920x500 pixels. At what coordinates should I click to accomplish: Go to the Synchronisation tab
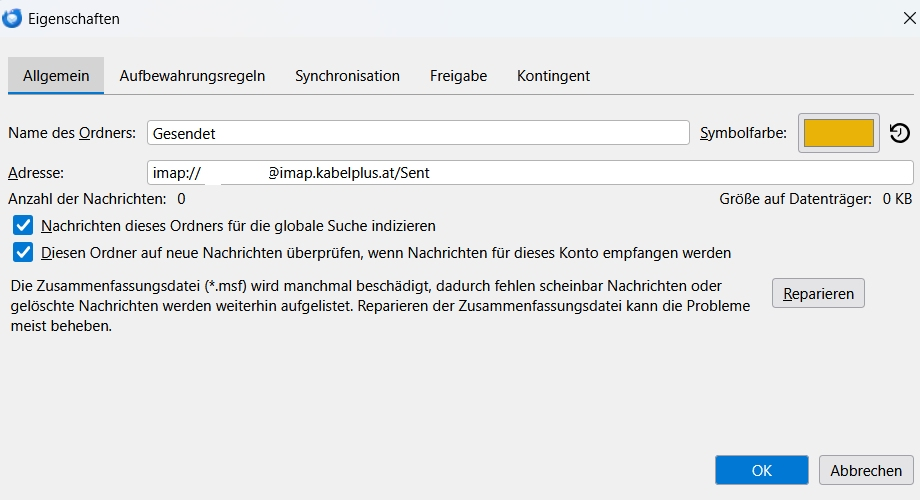[347, 76]
